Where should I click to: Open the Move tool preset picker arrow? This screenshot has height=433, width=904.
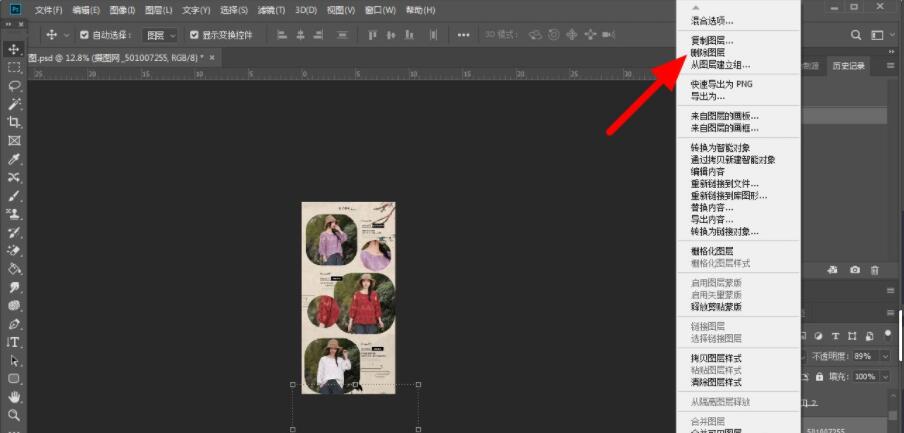tap(66, 35)
